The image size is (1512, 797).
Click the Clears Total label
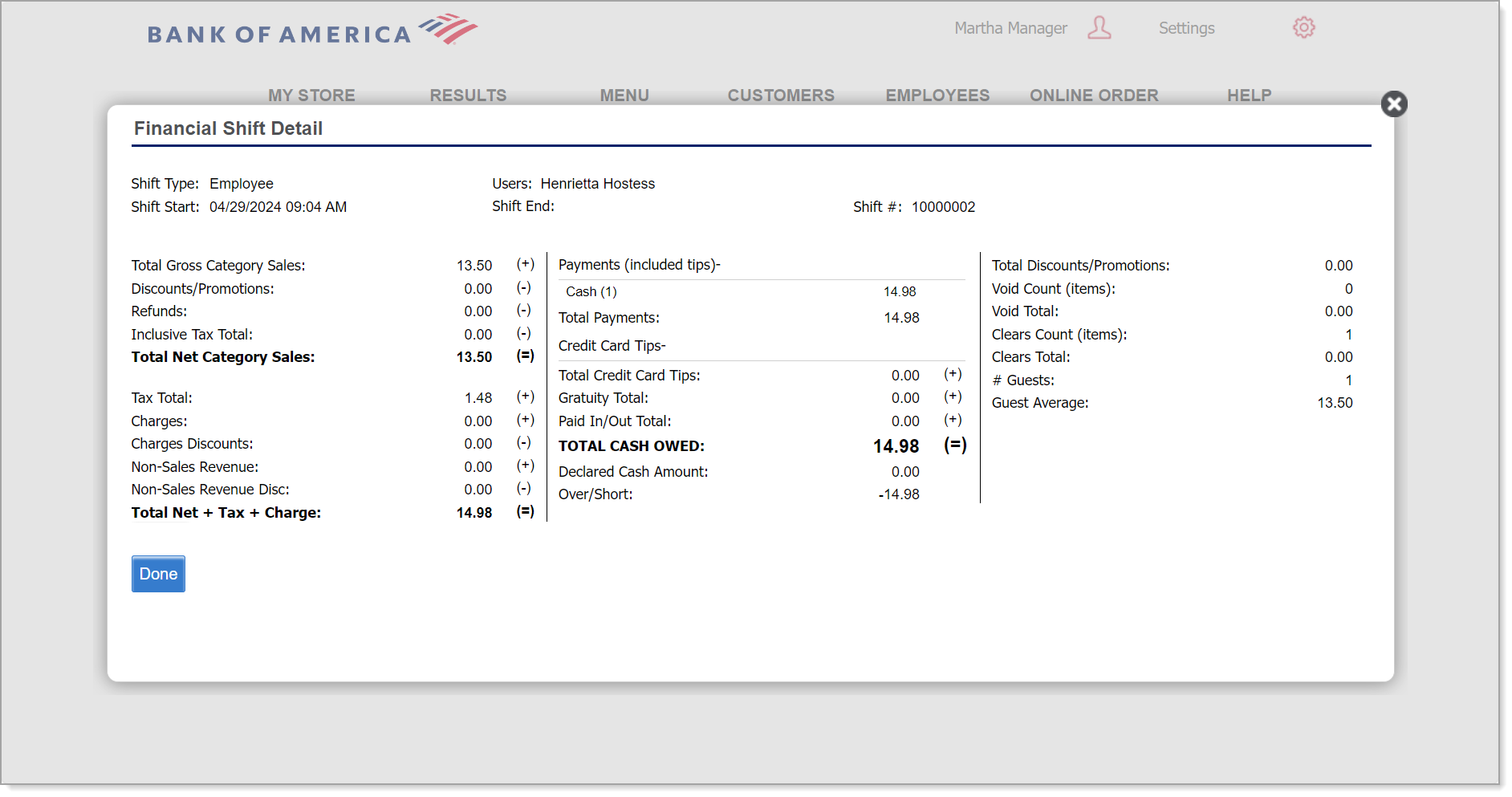point(1030,357)
